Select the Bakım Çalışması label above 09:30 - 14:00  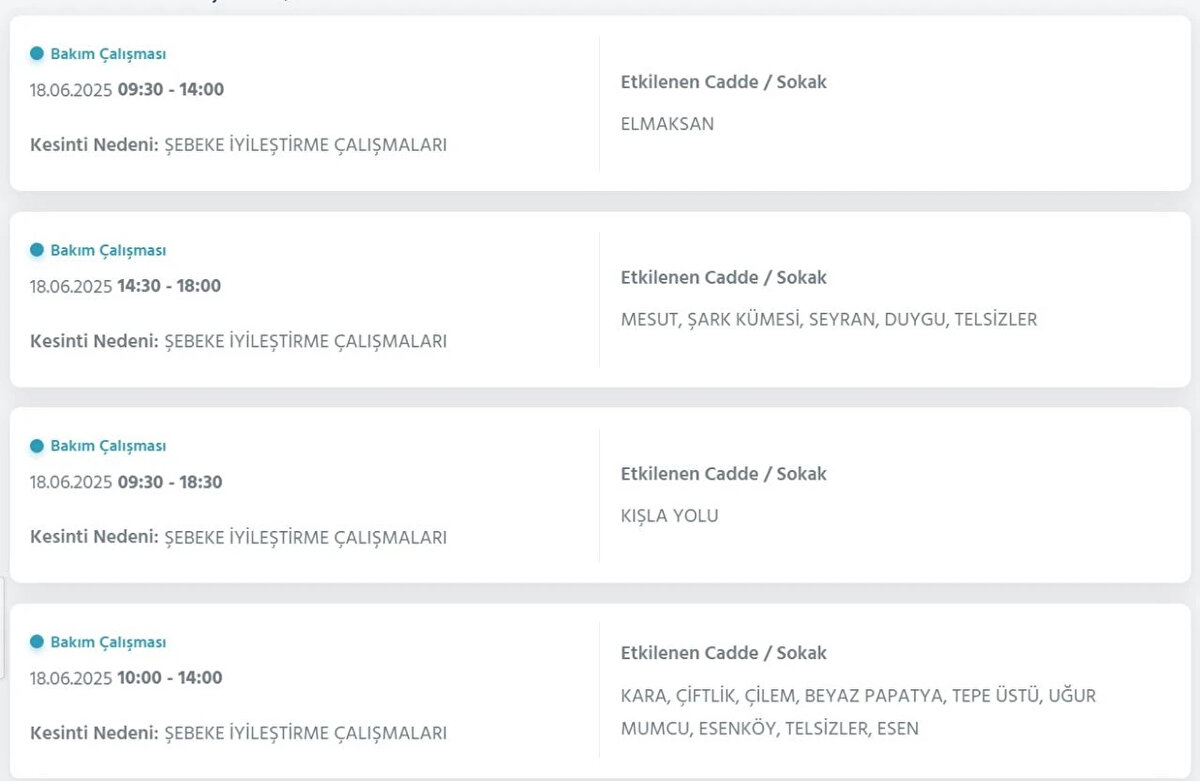pyautogui.click(x=108, y=54)
